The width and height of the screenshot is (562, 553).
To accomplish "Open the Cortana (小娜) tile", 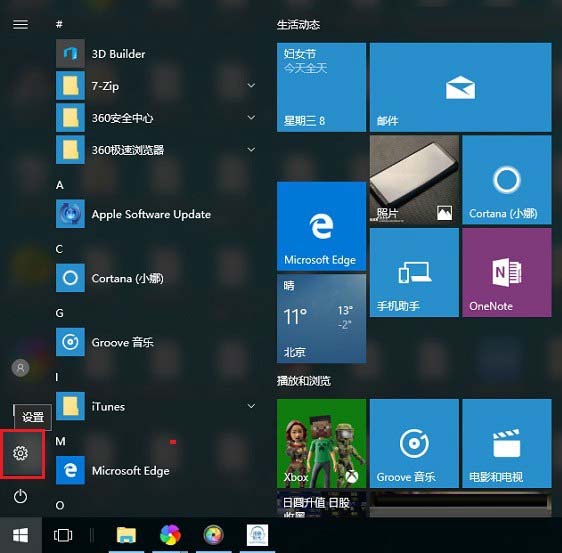I will pyautogui.click(x=507, y=180).
